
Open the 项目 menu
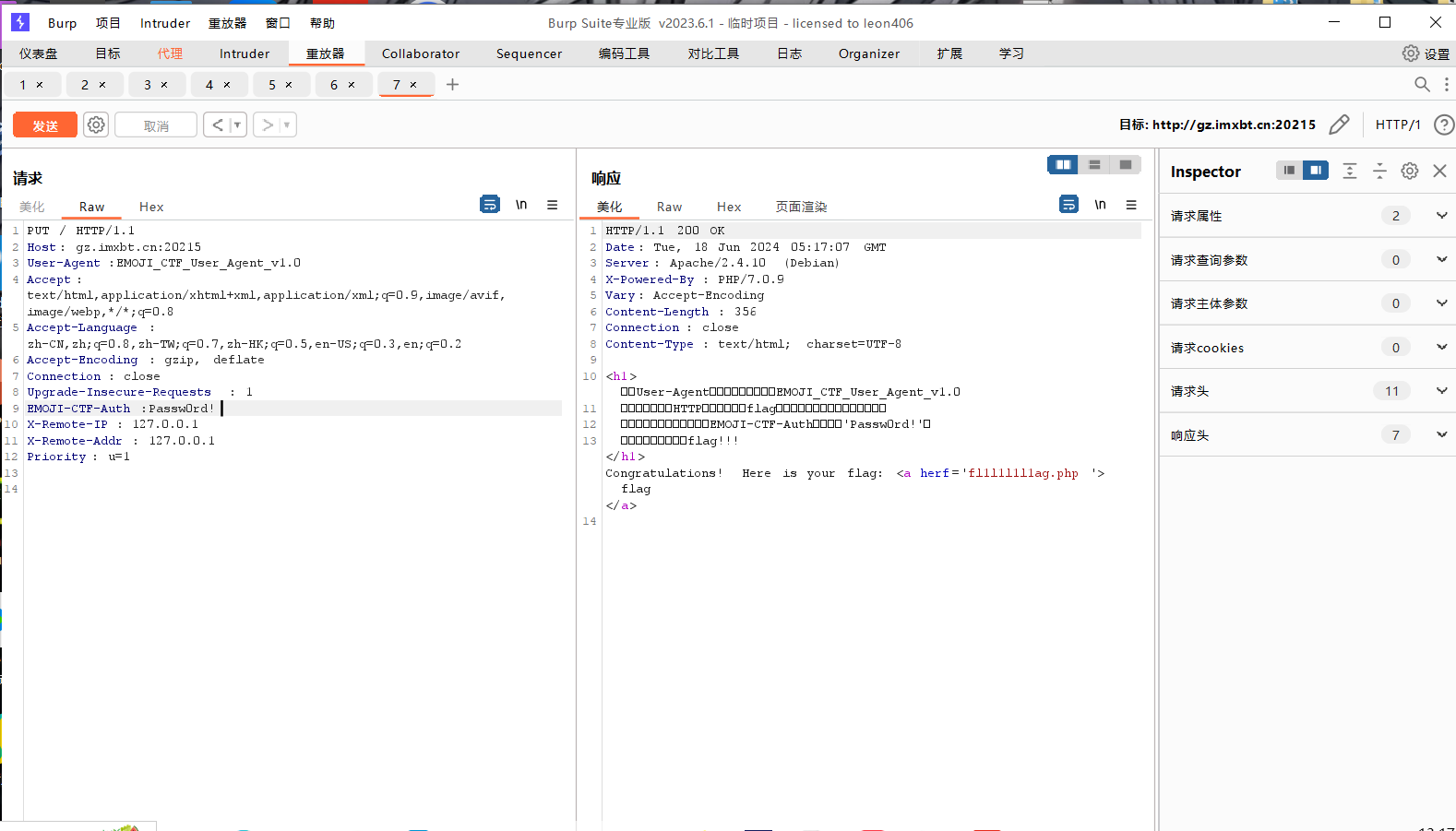tap(108, 23)
